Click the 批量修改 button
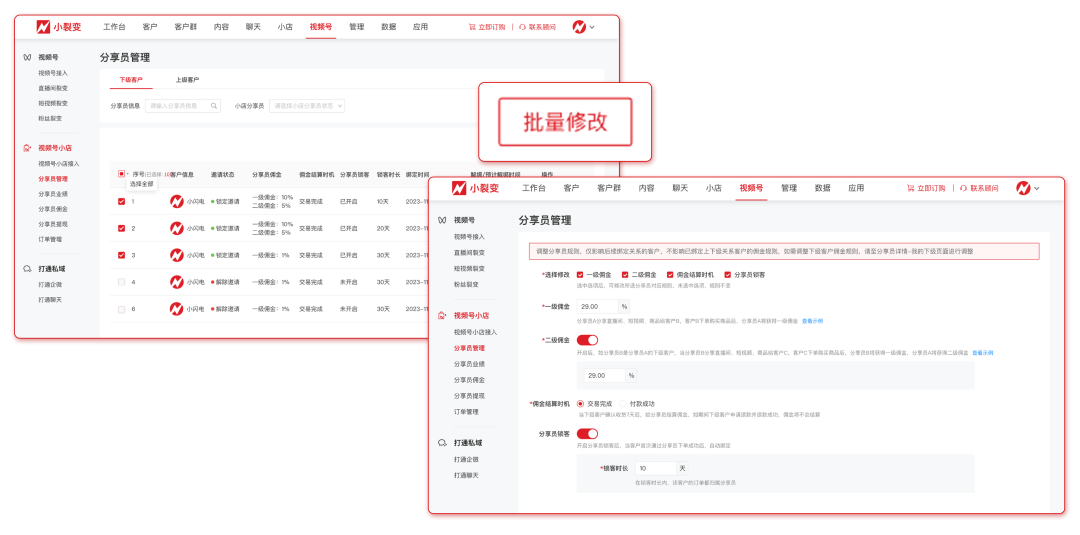Image resolution: width=1080 pixels, height=535 pixels. point(565,122)
